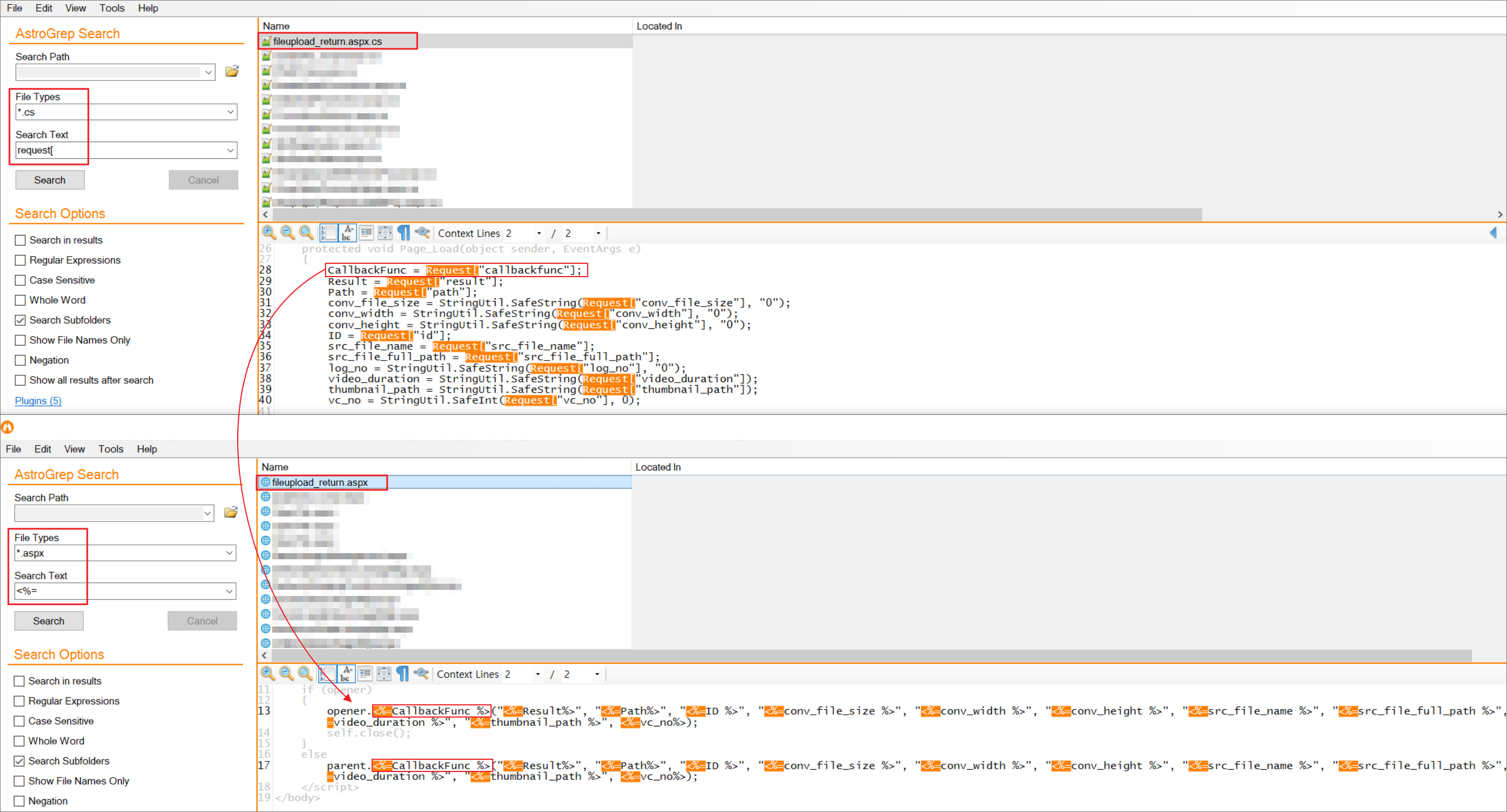1507x812 pixels.
Task: Toggle word wrap in top window toolbar
Action: pyautogui.click(x=347, y=233)
